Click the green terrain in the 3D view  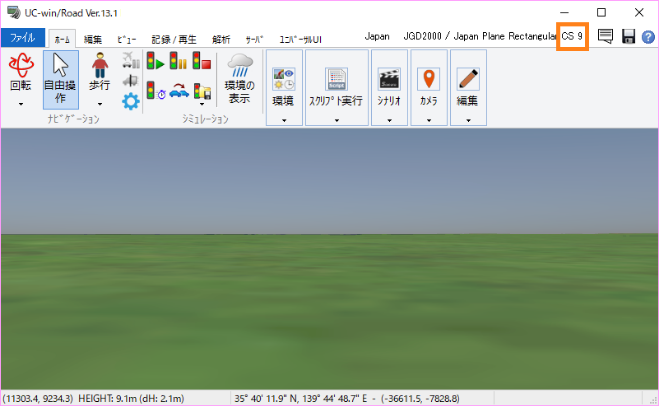[x=330, y=311]
